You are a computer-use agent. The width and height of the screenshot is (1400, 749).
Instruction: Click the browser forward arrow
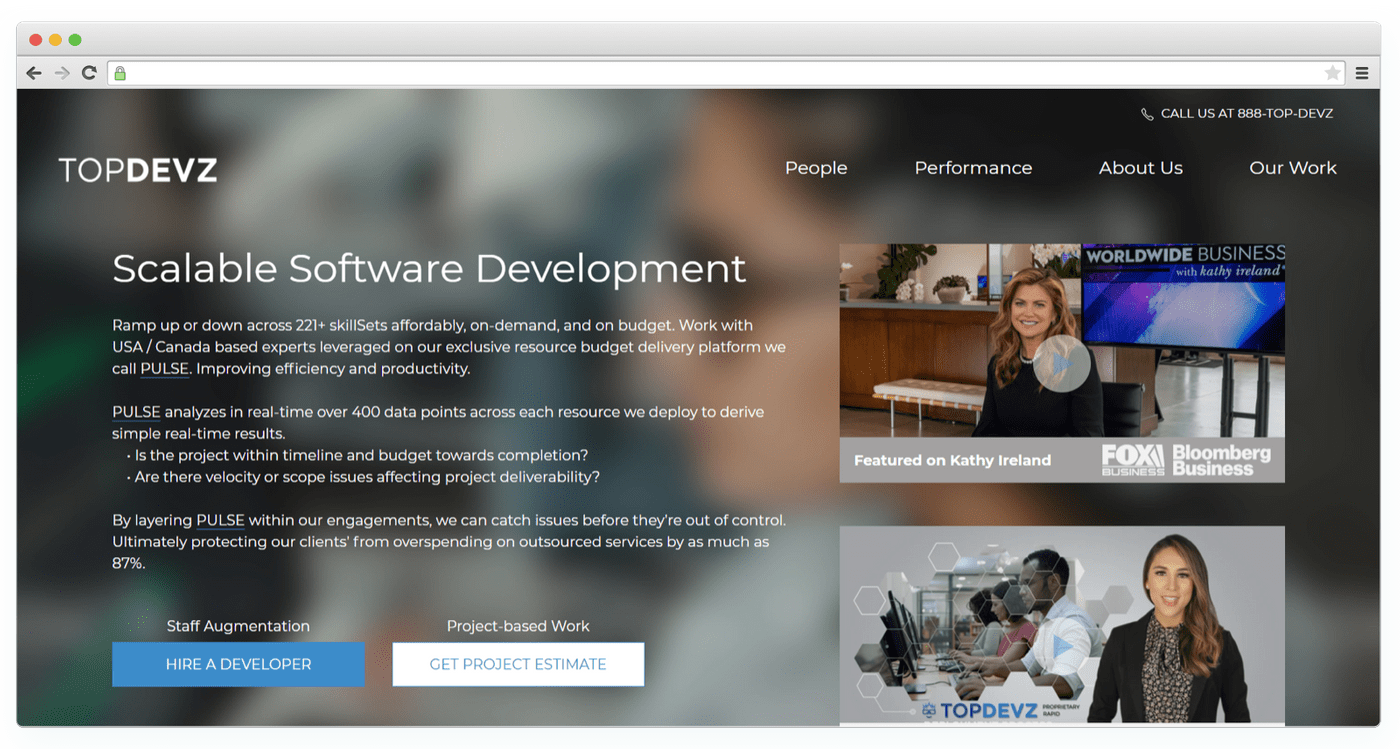[x=62, y=73]
